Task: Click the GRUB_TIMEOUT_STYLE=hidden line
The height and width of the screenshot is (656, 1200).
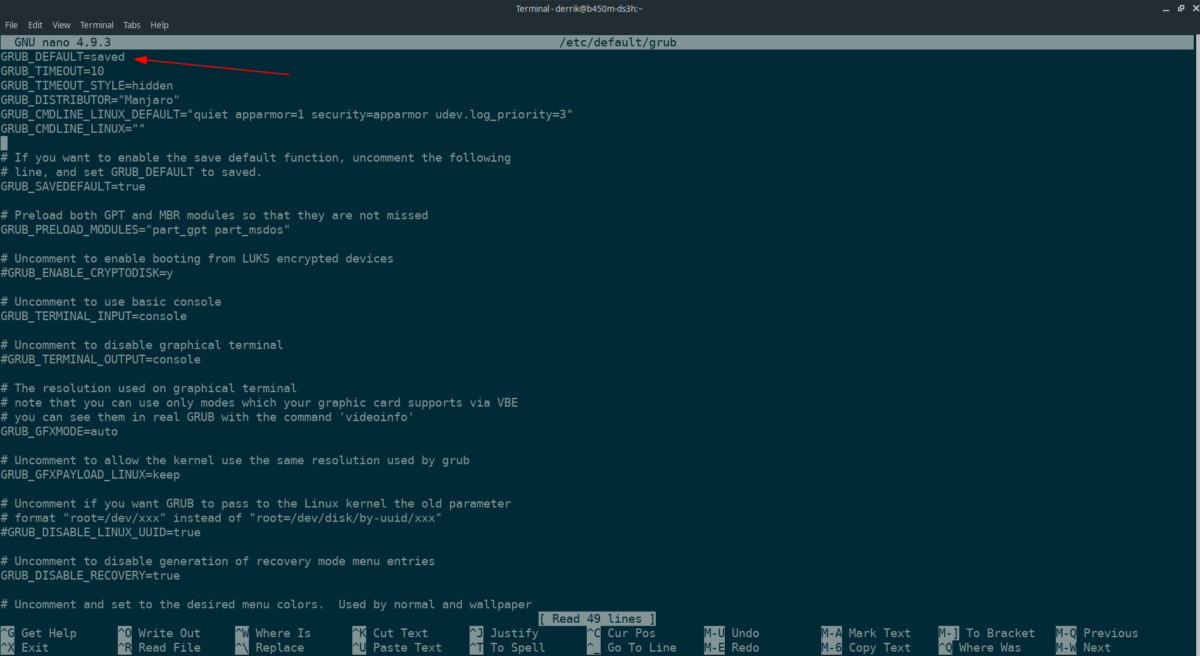Action: point(87,86)
